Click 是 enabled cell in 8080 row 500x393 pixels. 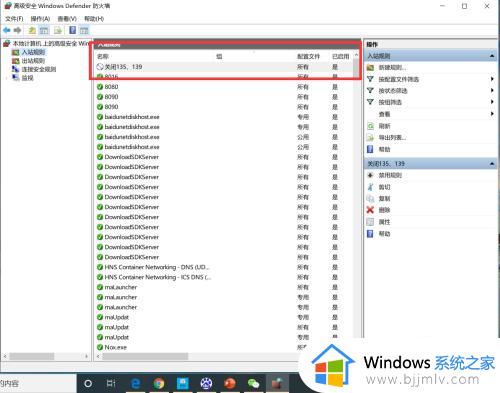[335, 87]
